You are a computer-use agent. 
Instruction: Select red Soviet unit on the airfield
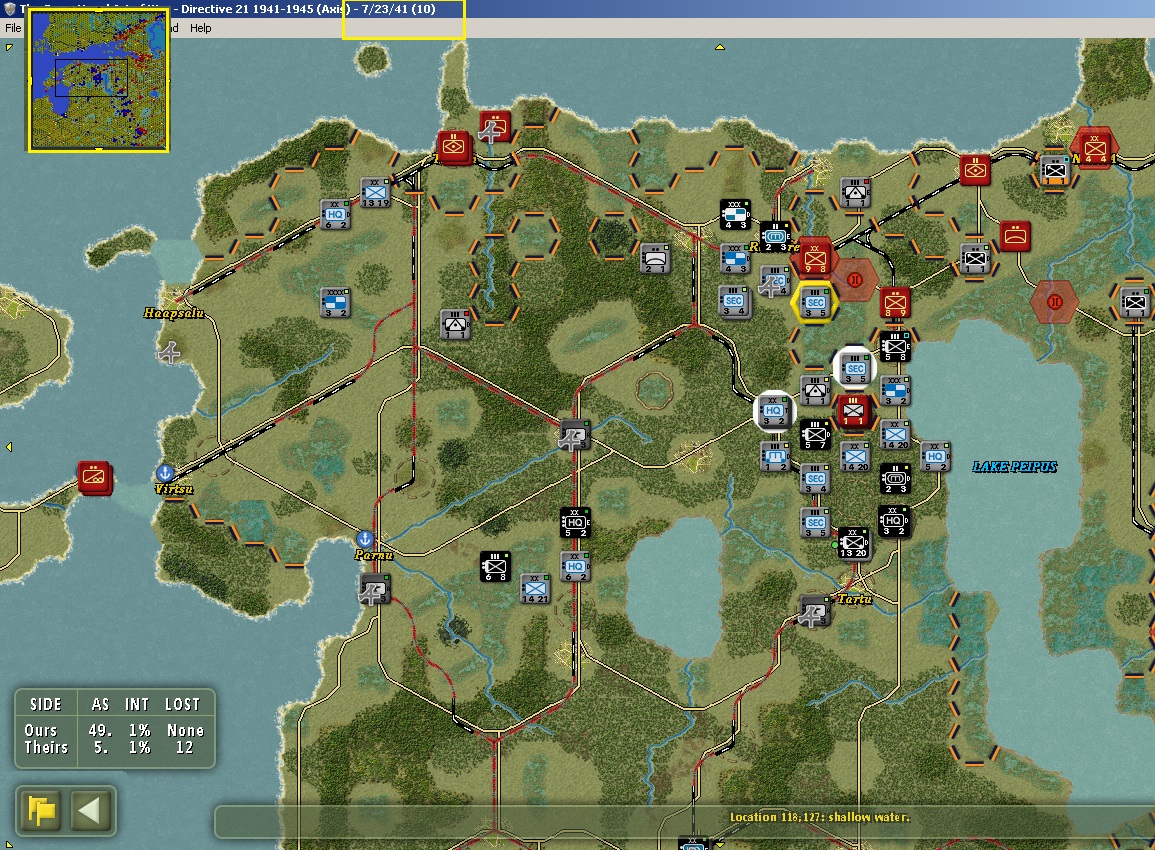(494, 127)
